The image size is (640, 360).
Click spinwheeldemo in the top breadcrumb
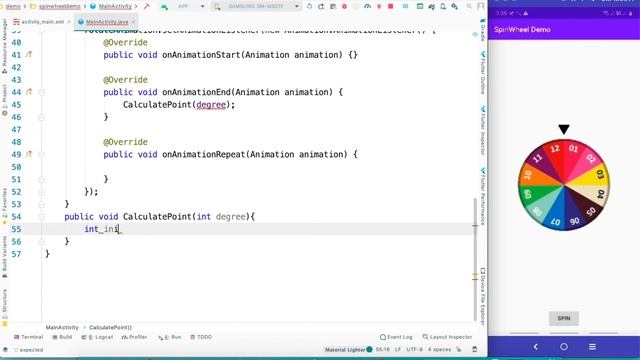[60, 6]
